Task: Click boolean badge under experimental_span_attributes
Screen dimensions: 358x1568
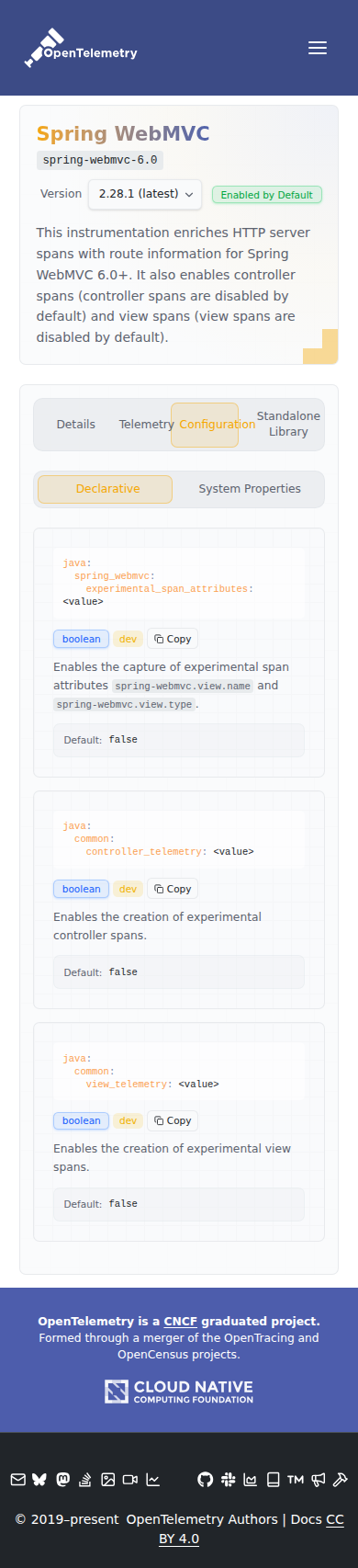Action: tap(82, 639)
